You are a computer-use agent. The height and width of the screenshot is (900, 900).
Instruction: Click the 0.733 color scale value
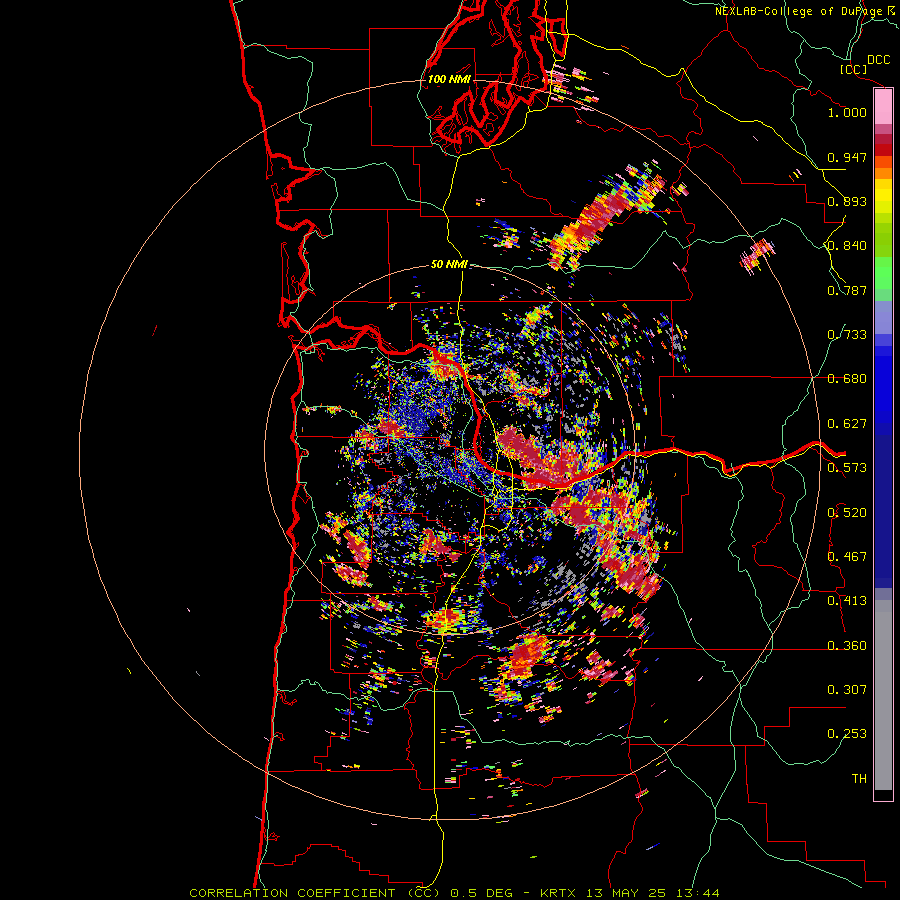pos(847,335)
